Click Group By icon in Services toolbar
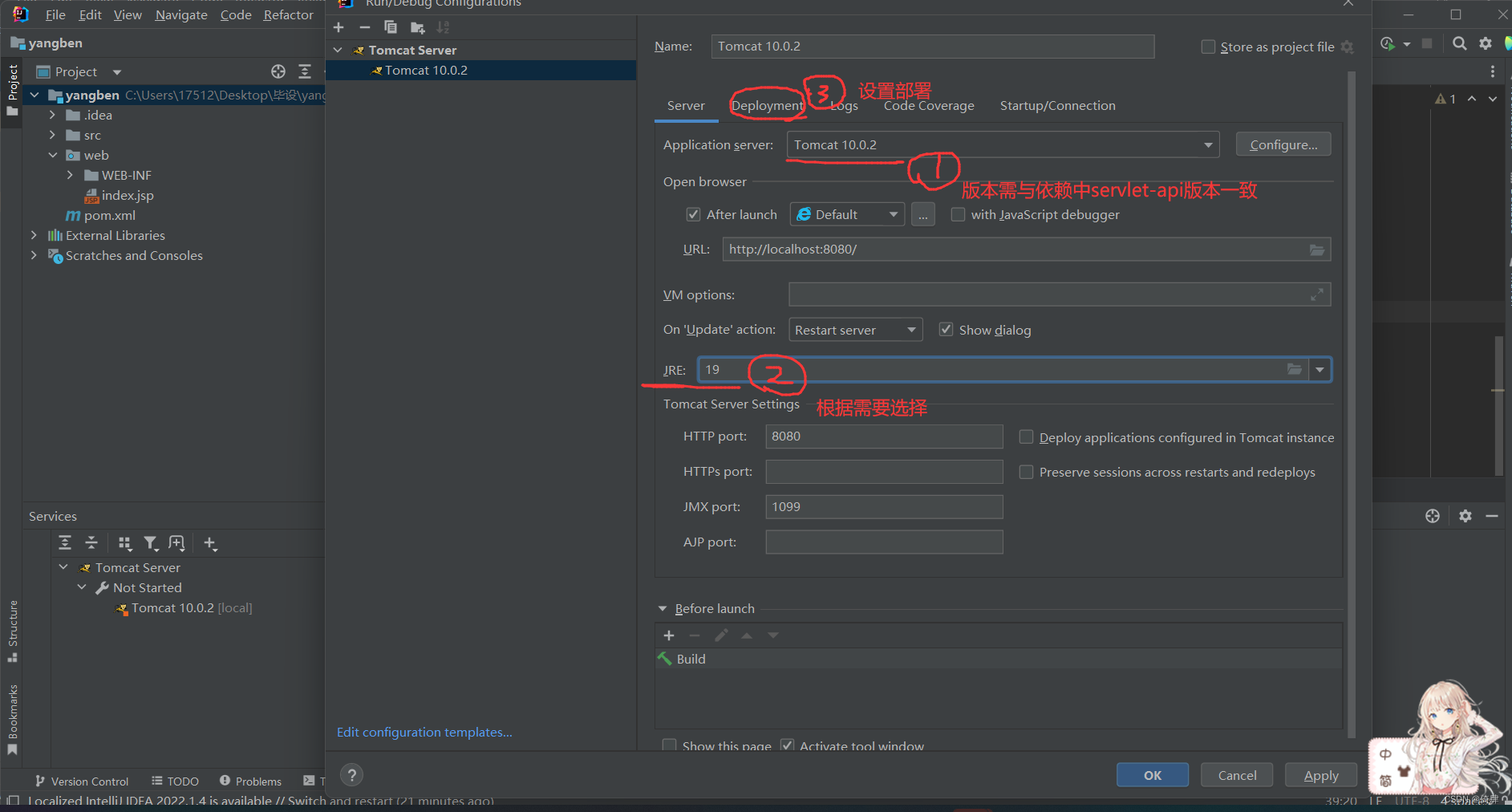 point(124,543)
